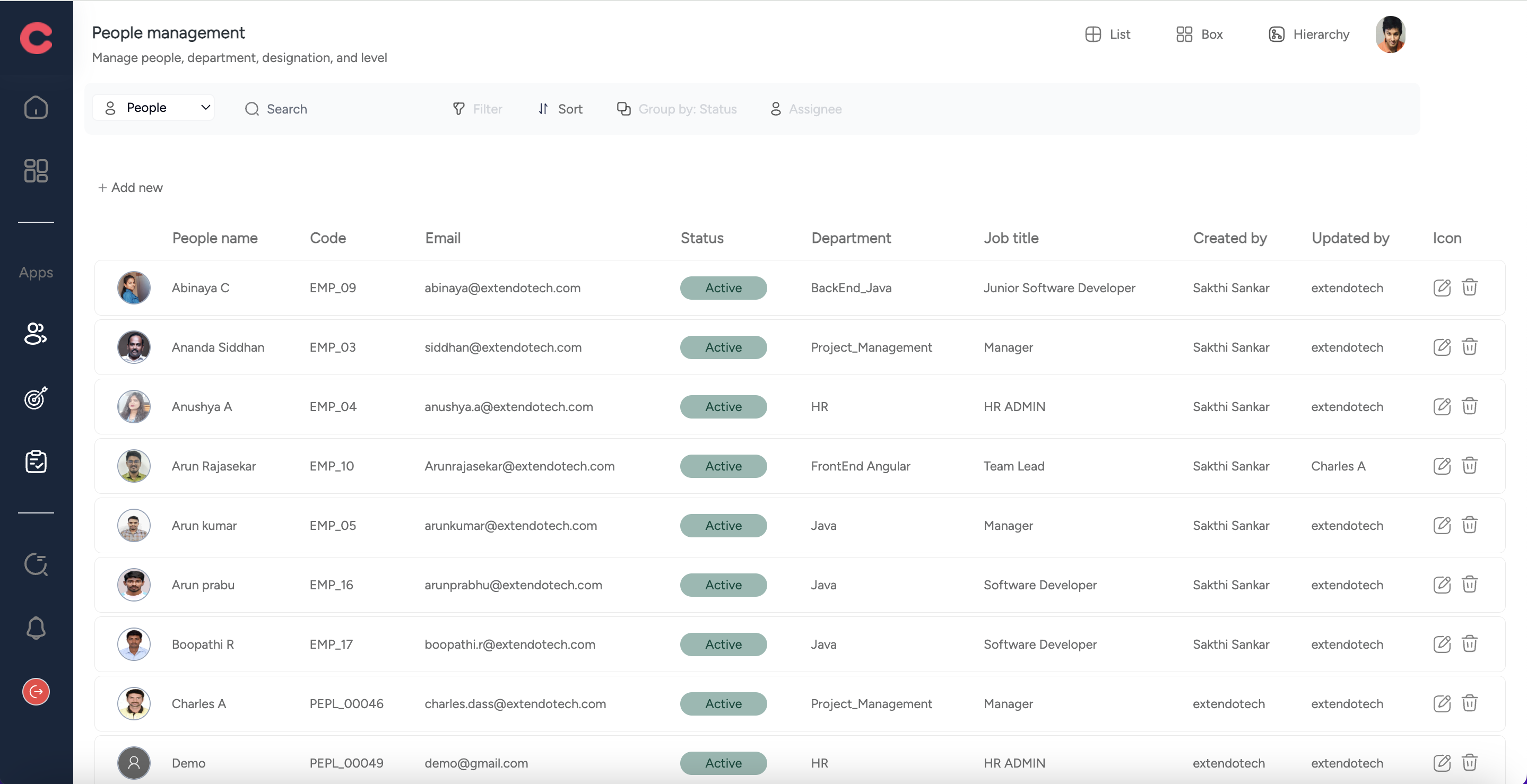Viewport: 1527px width, 784px height.
Task: Delete the Arun Rajasekar record
Action: tap(1470, 466)
